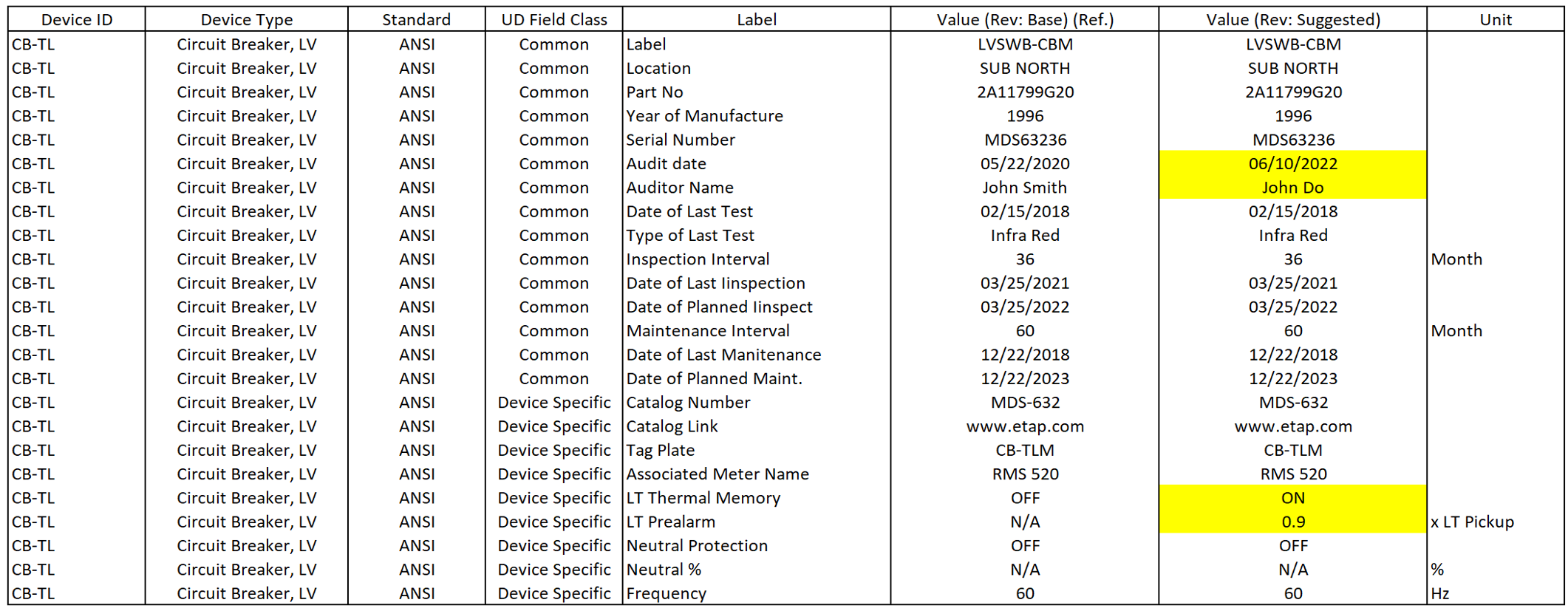Click the highlighted John Do cell
This screenshot has width=1568, height=611.
1292,188
